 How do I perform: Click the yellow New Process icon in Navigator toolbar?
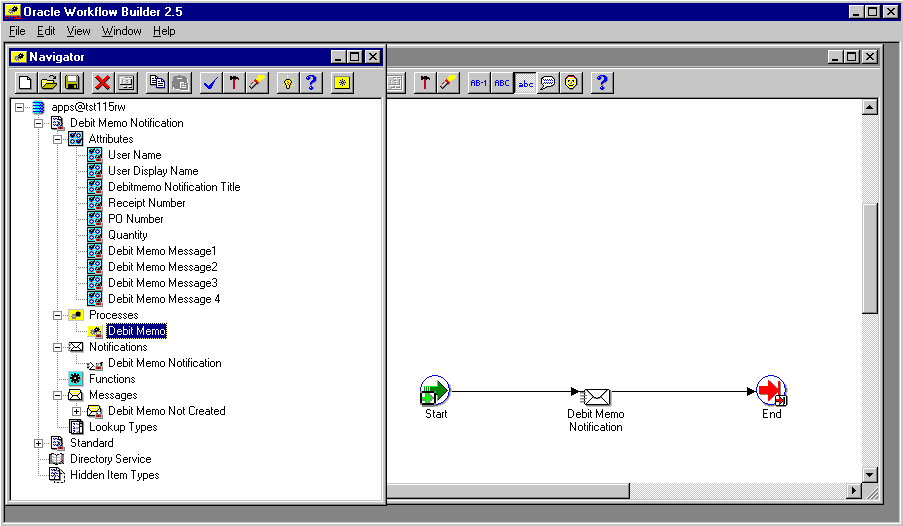coord(342,83)
